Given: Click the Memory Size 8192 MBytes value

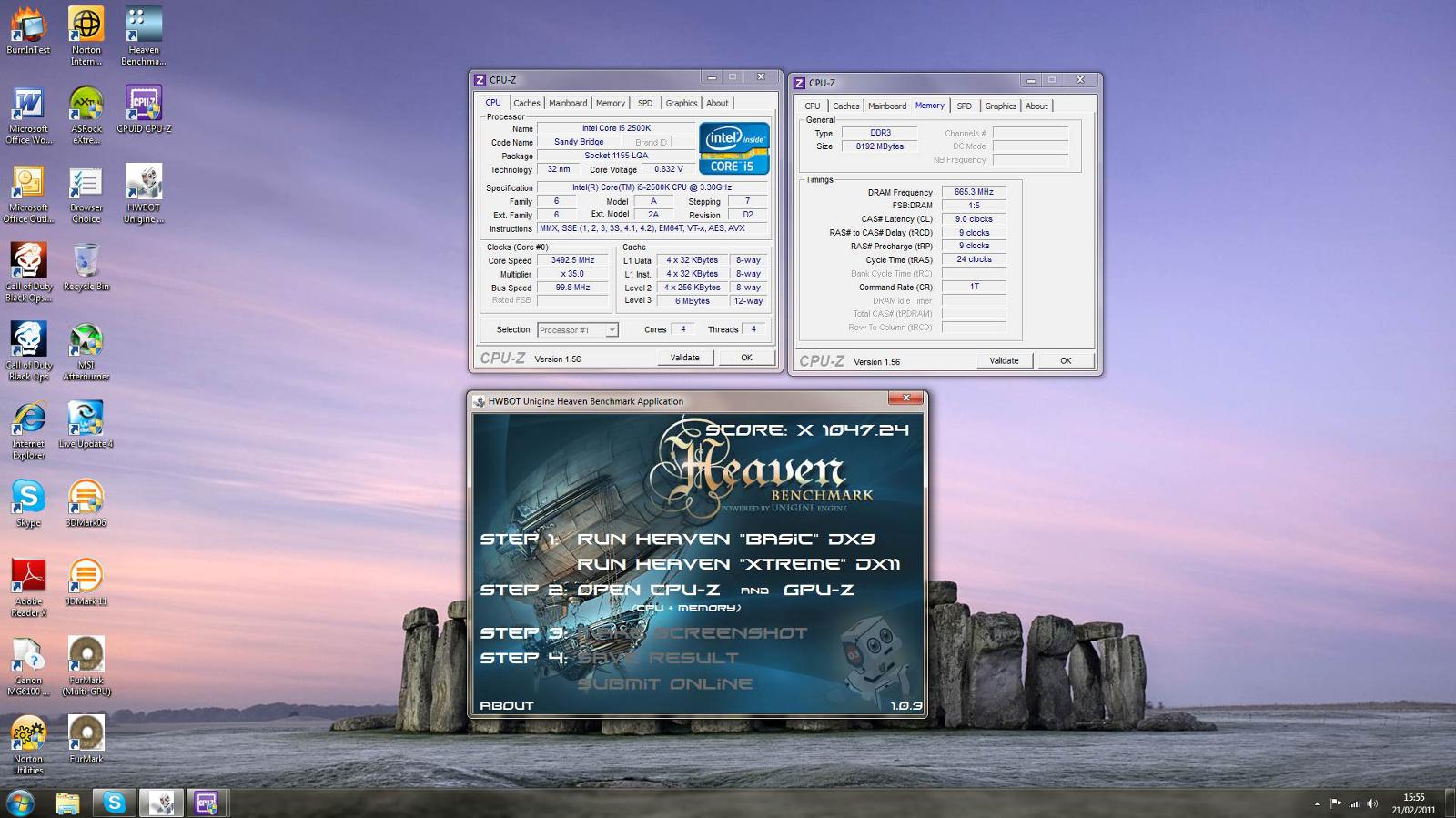Looking at the screenshot, I should click(879, 146).
